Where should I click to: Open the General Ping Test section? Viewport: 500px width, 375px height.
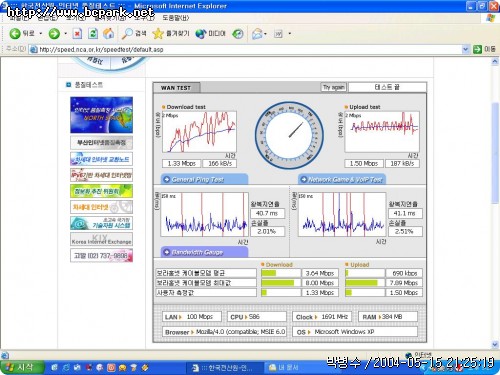pyautogui.click(x=204, y=180)
